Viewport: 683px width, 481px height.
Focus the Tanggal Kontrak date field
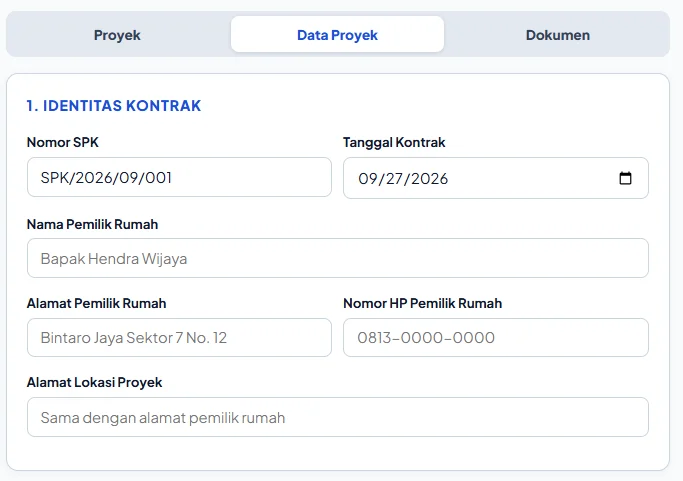[496, 178]
